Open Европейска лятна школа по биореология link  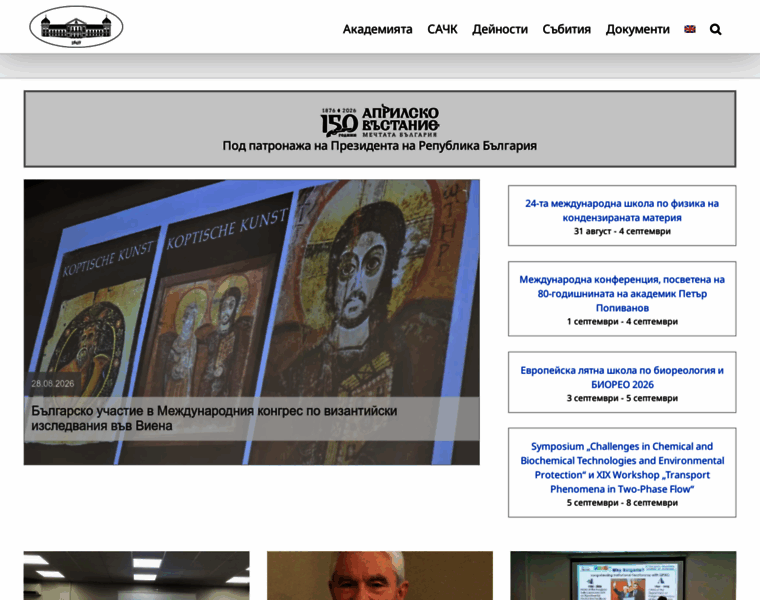622,377
